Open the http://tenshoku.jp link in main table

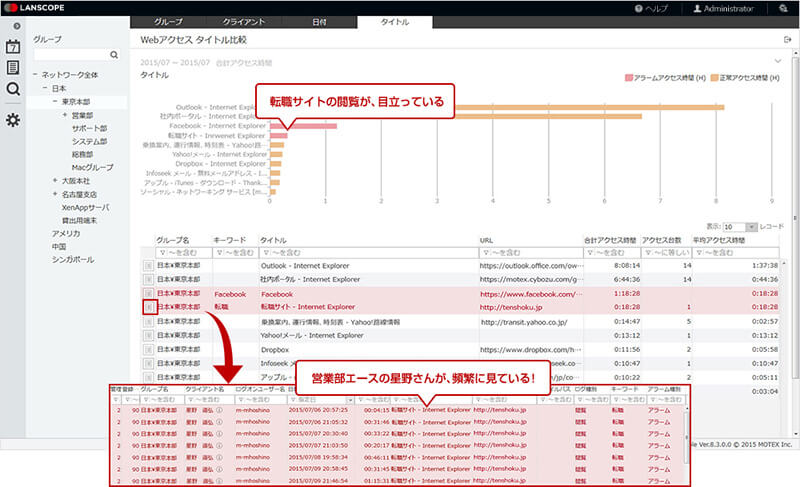pos(511,307)
